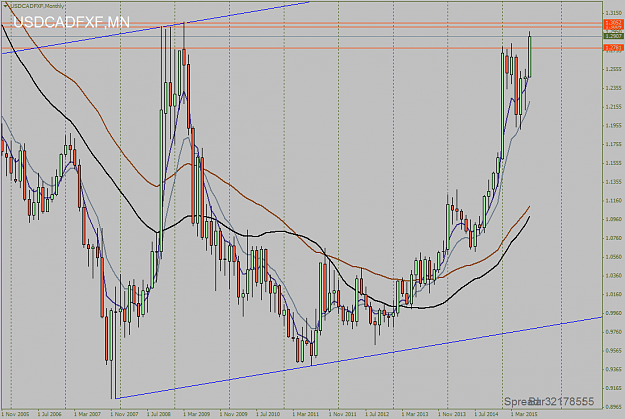Click the 1.0760 price scale label
The height and width of the screenshot is (419, 625).
[613, 238]
